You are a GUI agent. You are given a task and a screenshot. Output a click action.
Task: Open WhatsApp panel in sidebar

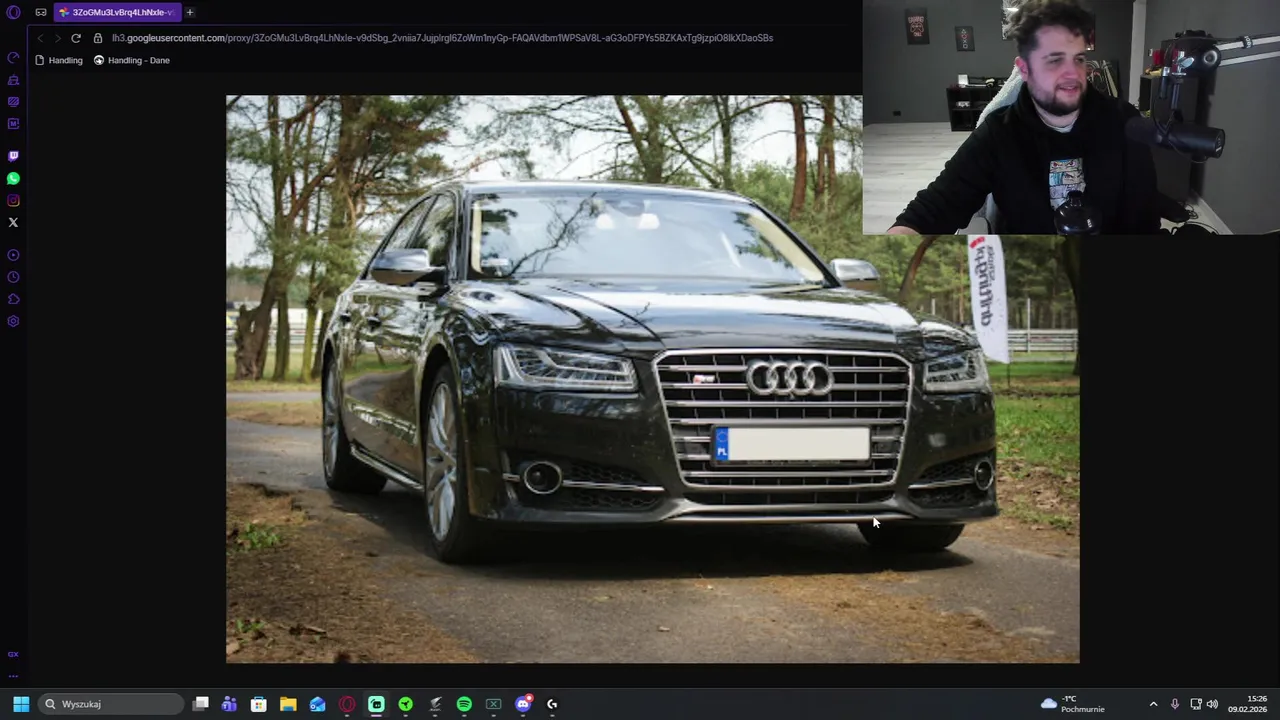click(x=13, y=178)
